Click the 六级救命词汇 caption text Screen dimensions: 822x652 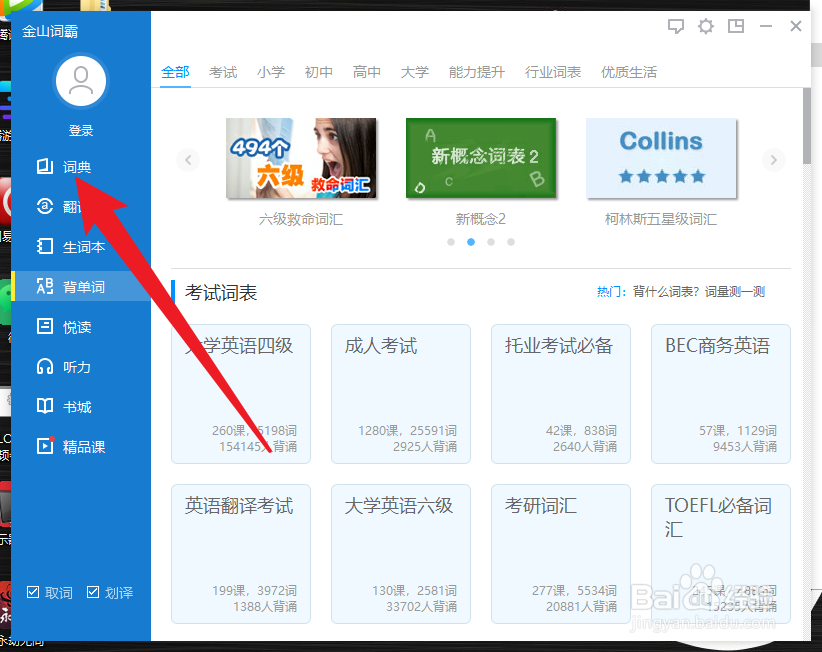coord(301,219)
